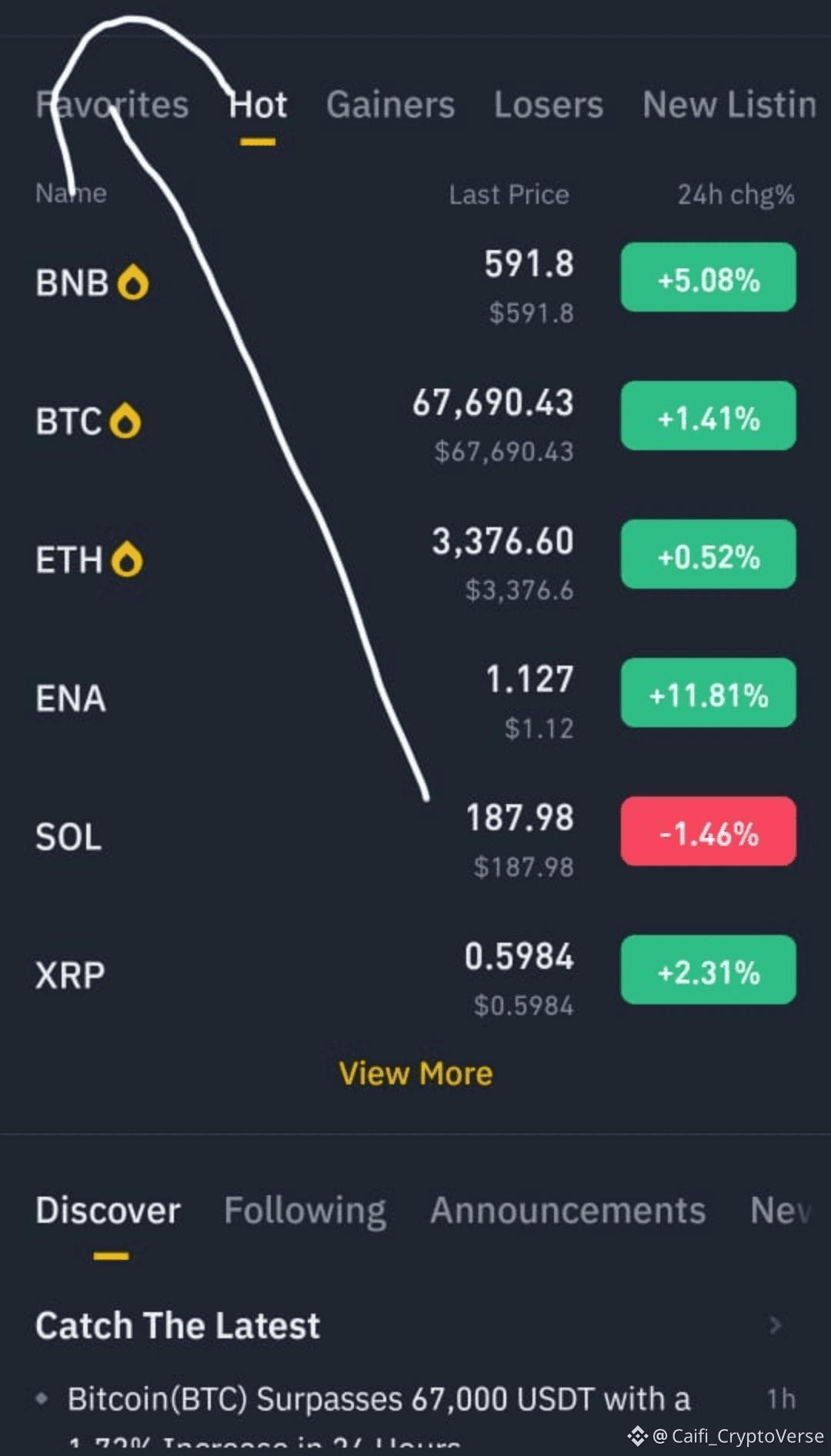Click the BNB +5.08% change badge
This screenshot has width=831, height=1456.
(x=708, y=278)
